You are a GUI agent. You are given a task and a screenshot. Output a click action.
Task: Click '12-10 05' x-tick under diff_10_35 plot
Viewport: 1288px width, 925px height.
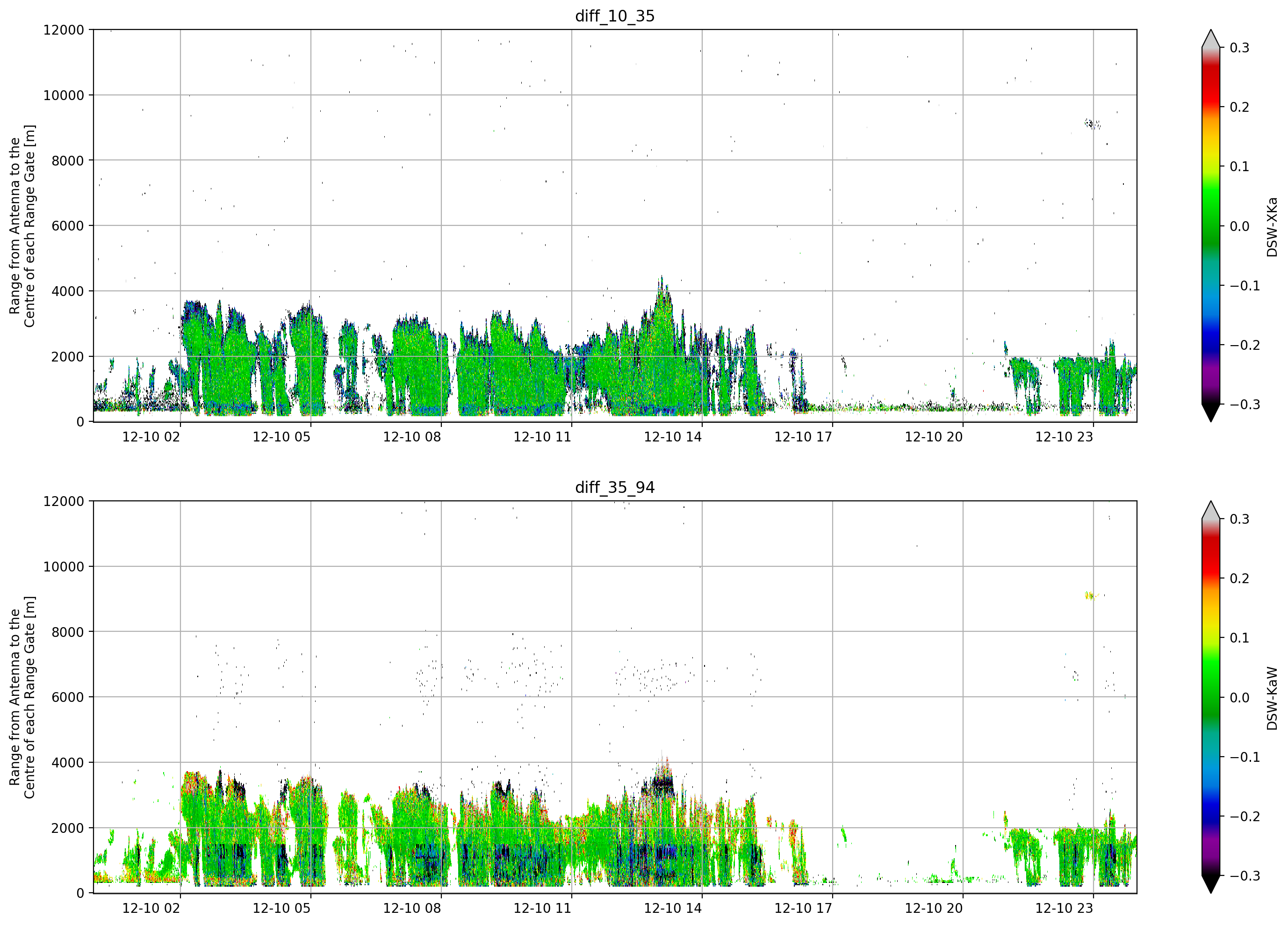click(x=282, y=436)
